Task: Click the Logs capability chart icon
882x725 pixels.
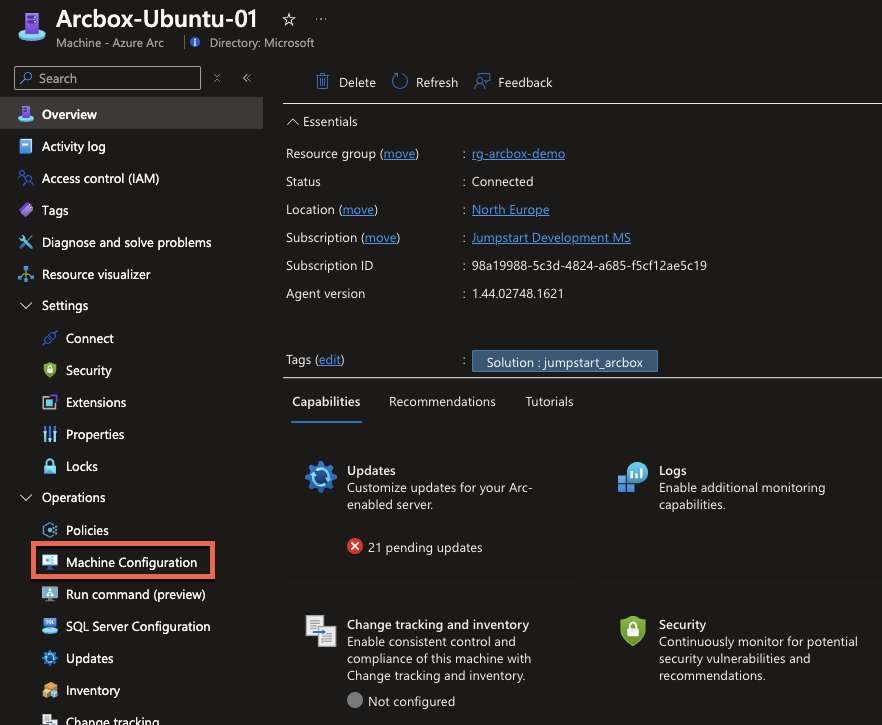Action: point(633,477)
